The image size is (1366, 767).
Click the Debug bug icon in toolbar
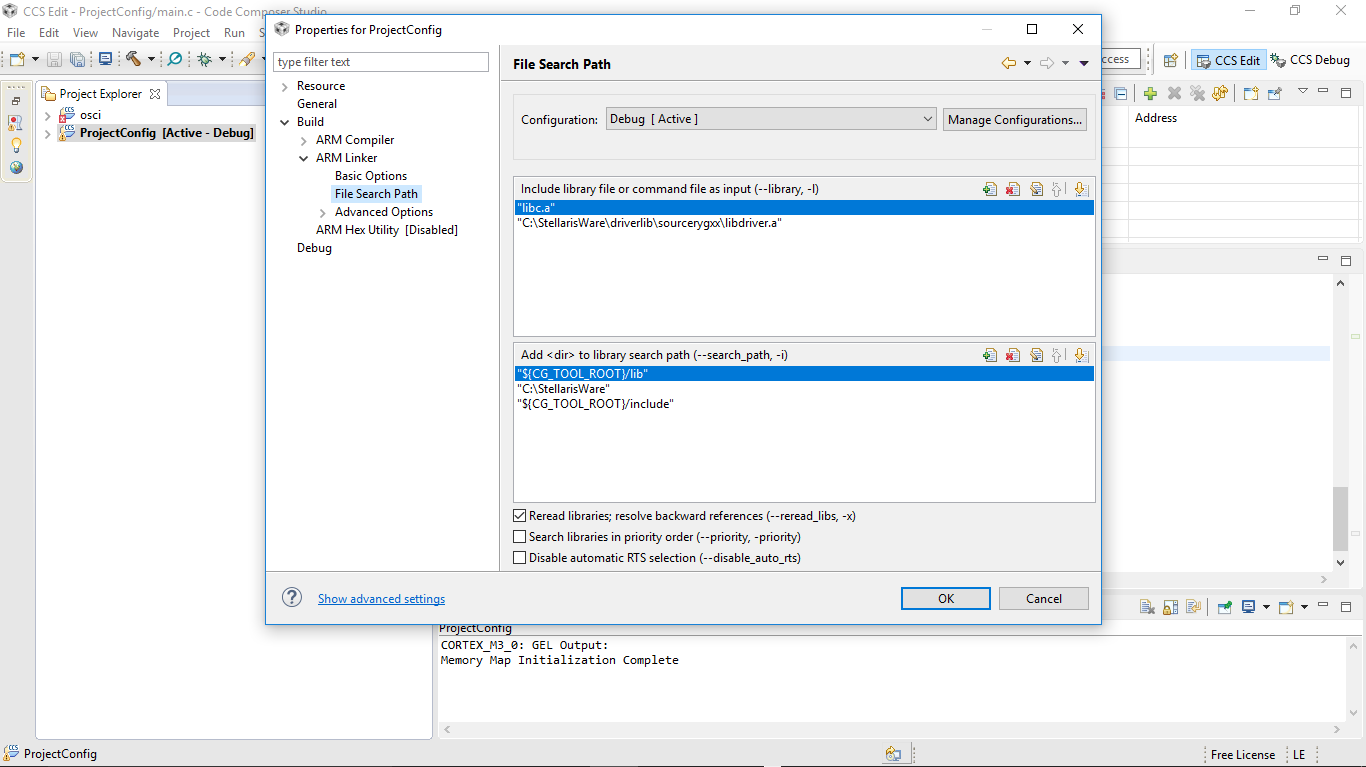click(205, 60)
